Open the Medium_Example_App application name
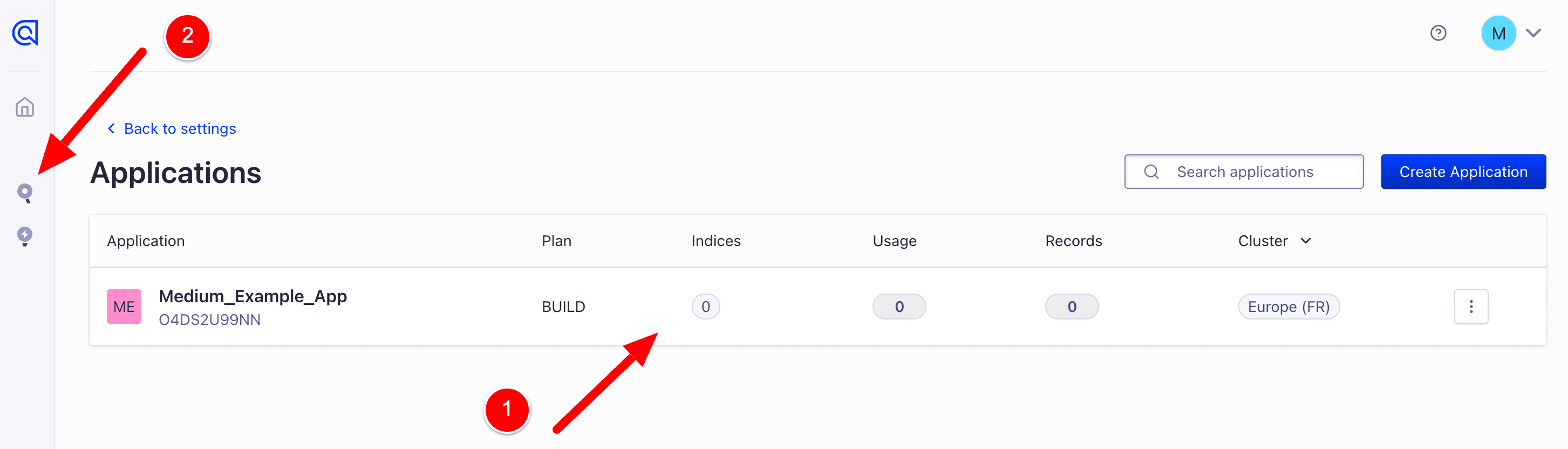This screenshot has height=449, width=1568. coord(253,296)
